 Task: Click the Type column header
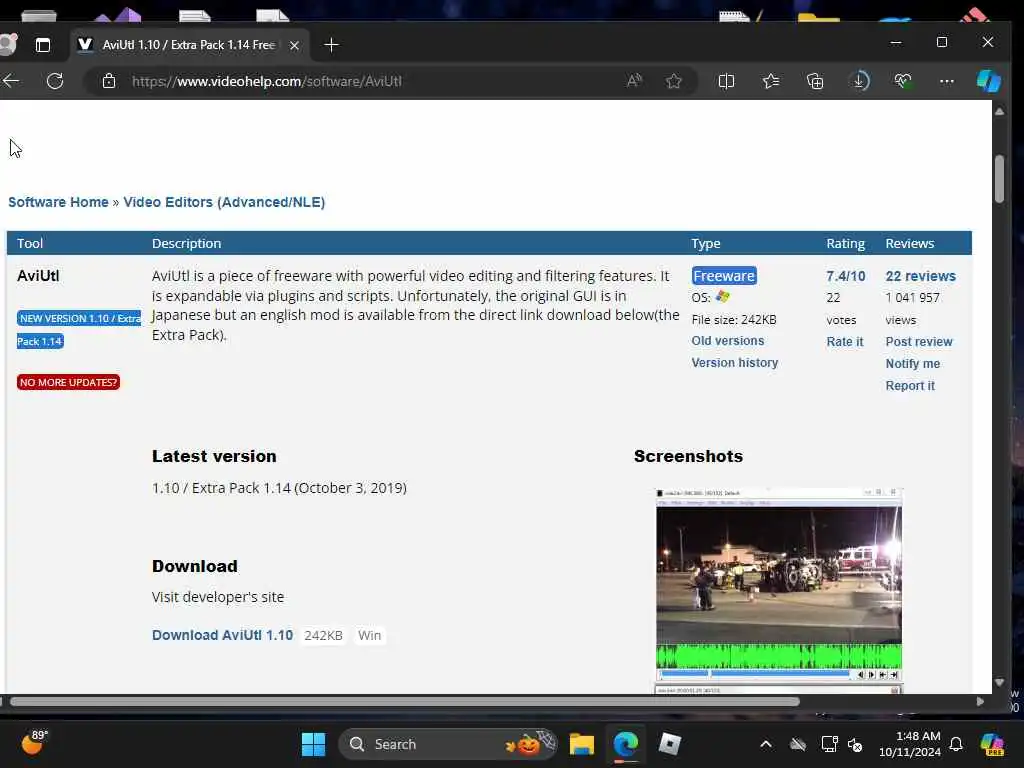tap(706, 244)
